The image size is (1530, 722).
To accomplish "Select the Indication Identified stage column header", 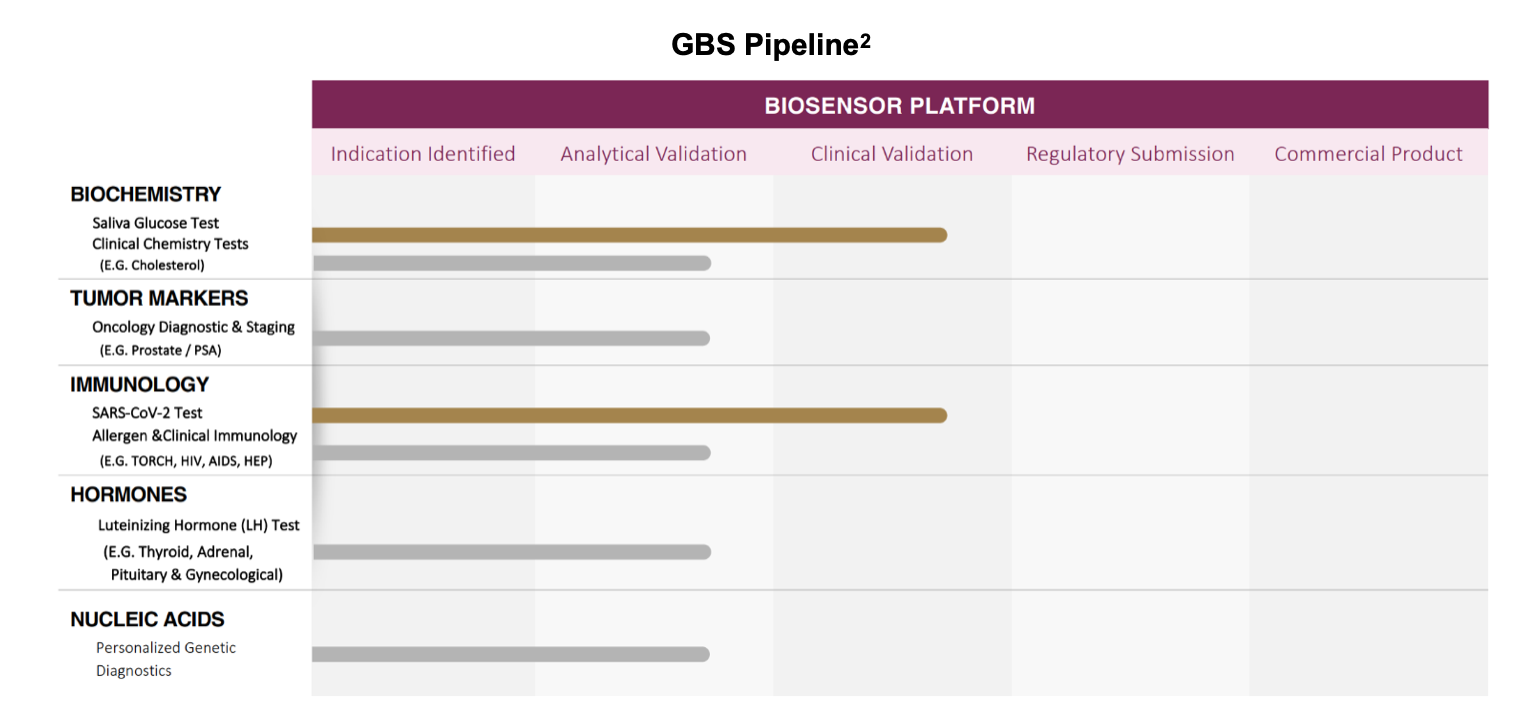I will (x=423, y=154).
